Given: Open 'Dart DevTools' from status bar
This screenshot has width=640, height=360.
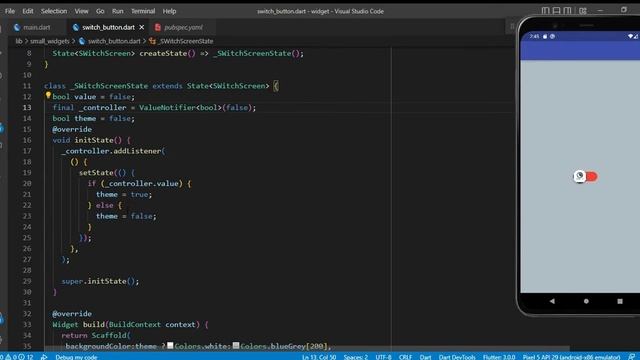Looking at the screenshot, I should tap(457, 357).
